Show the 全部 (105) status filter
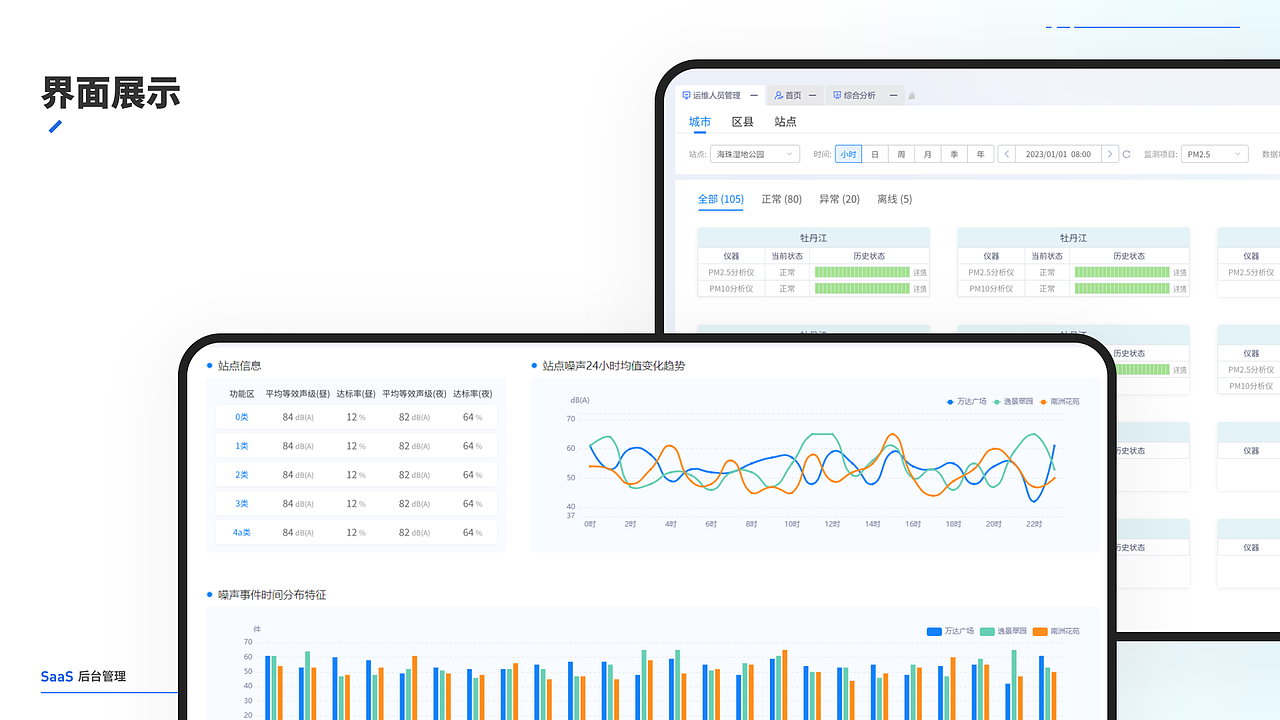 tap(721, 199)
